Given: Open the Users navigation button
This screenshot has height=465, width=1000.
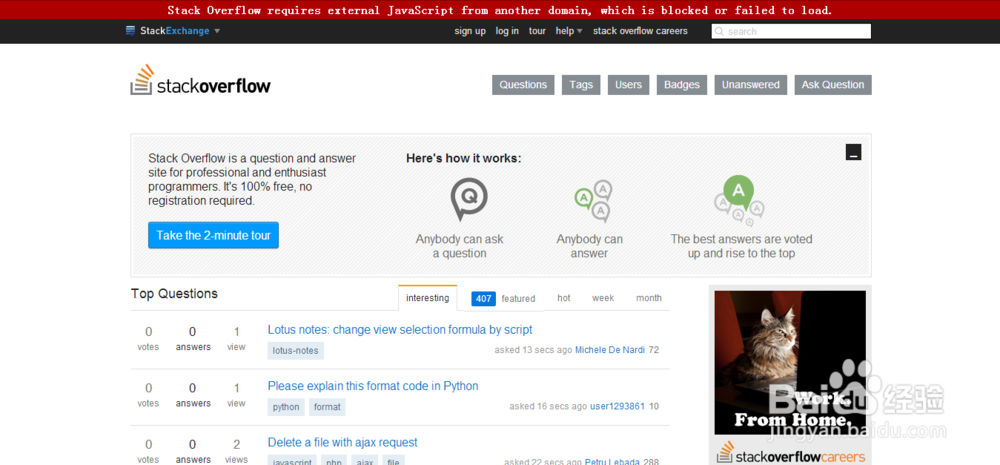Looking at the screenshot, I should [x=628, y=85].
